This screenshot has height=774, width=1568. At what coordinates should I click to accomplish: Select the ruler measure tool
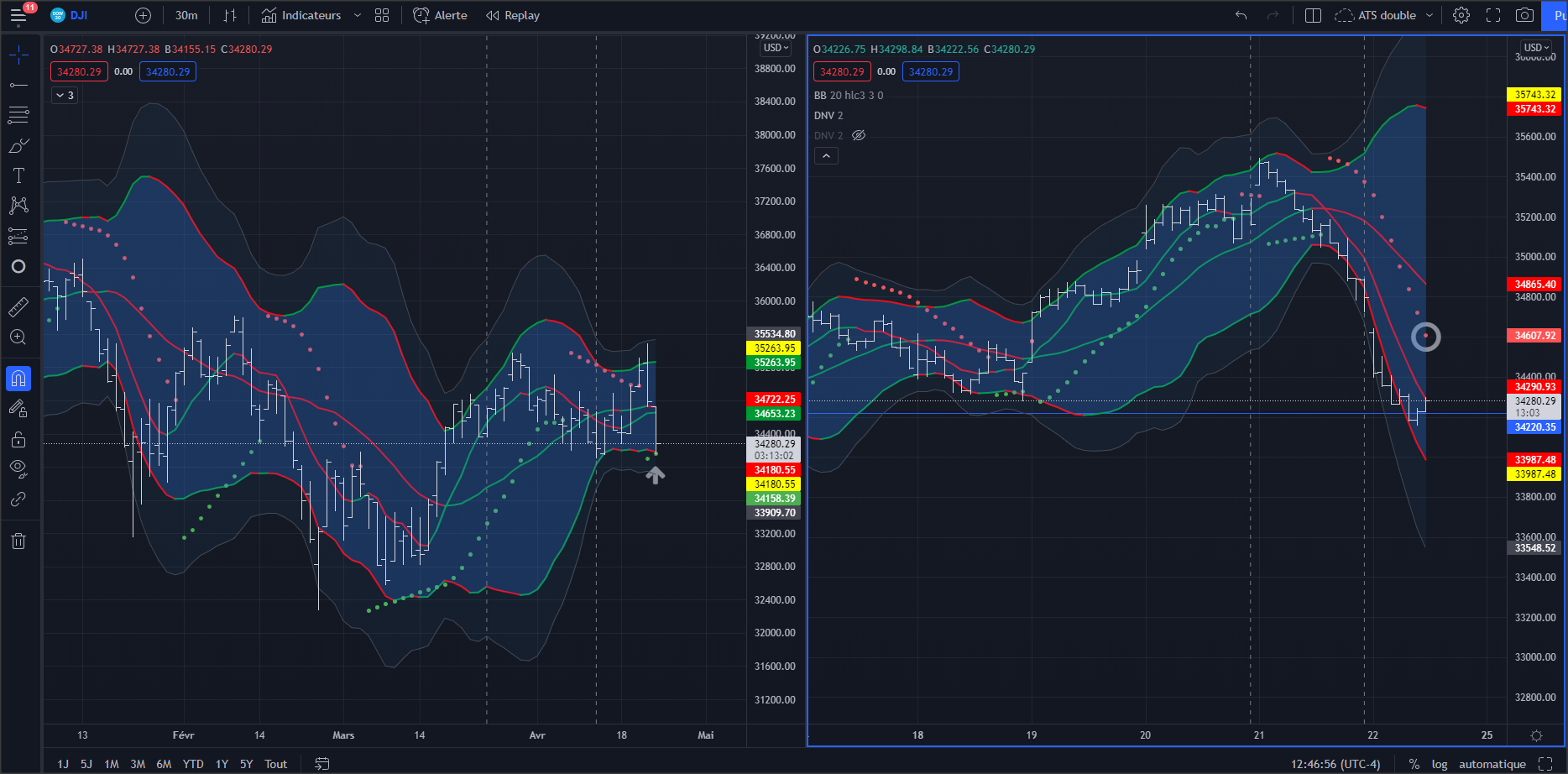pos(18,307)
